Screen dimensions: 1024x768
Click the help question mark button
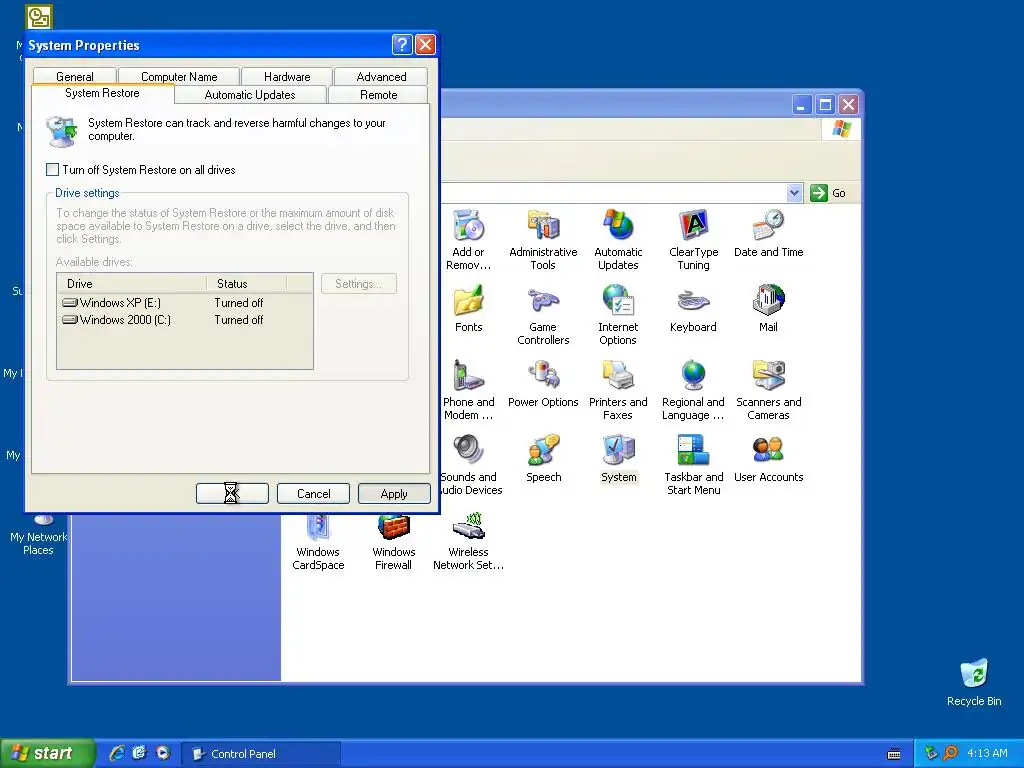402,44
